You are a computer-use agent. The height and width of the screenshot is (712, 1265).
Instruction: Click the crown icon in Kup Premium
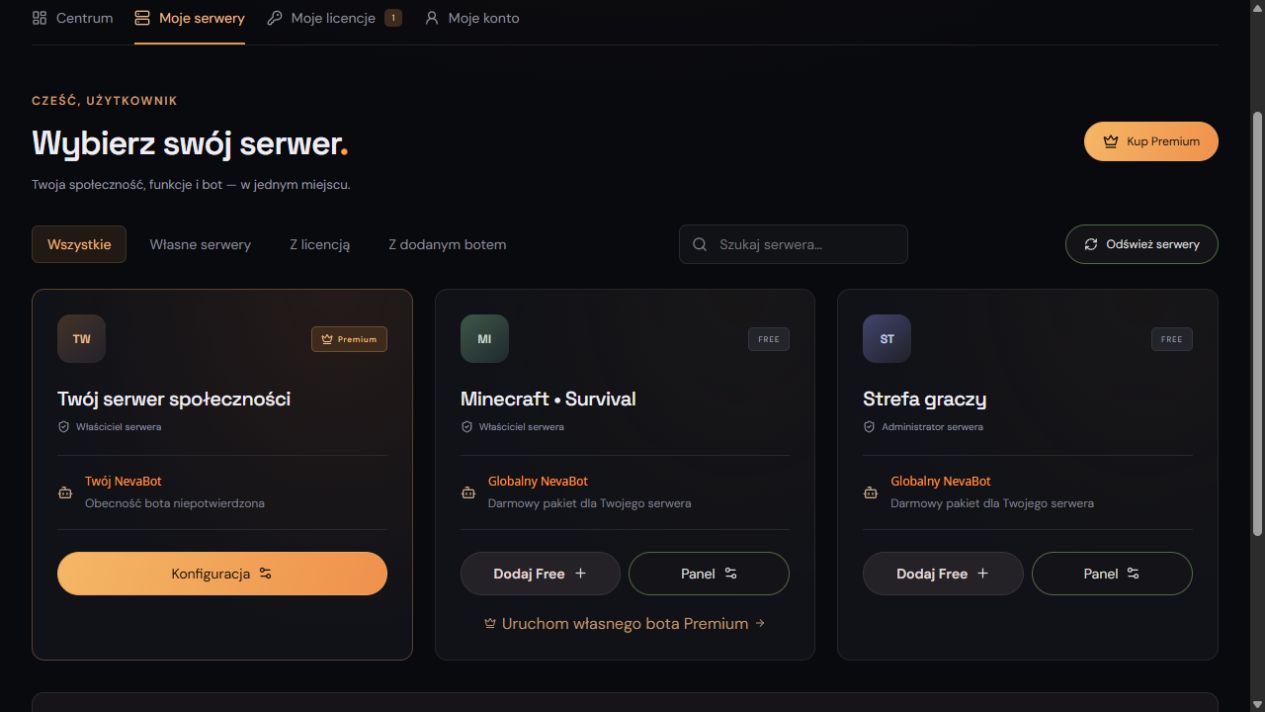pyautogui.click(x=1111, y=141)
